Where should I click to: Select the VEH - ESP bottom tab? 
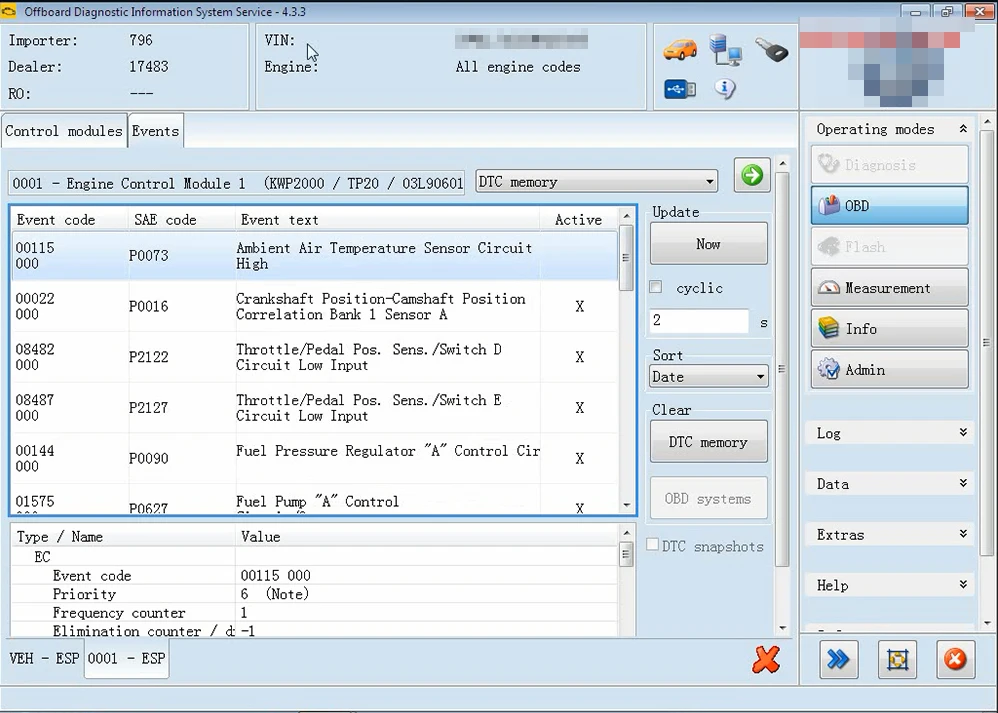click(x=44, y=658)
